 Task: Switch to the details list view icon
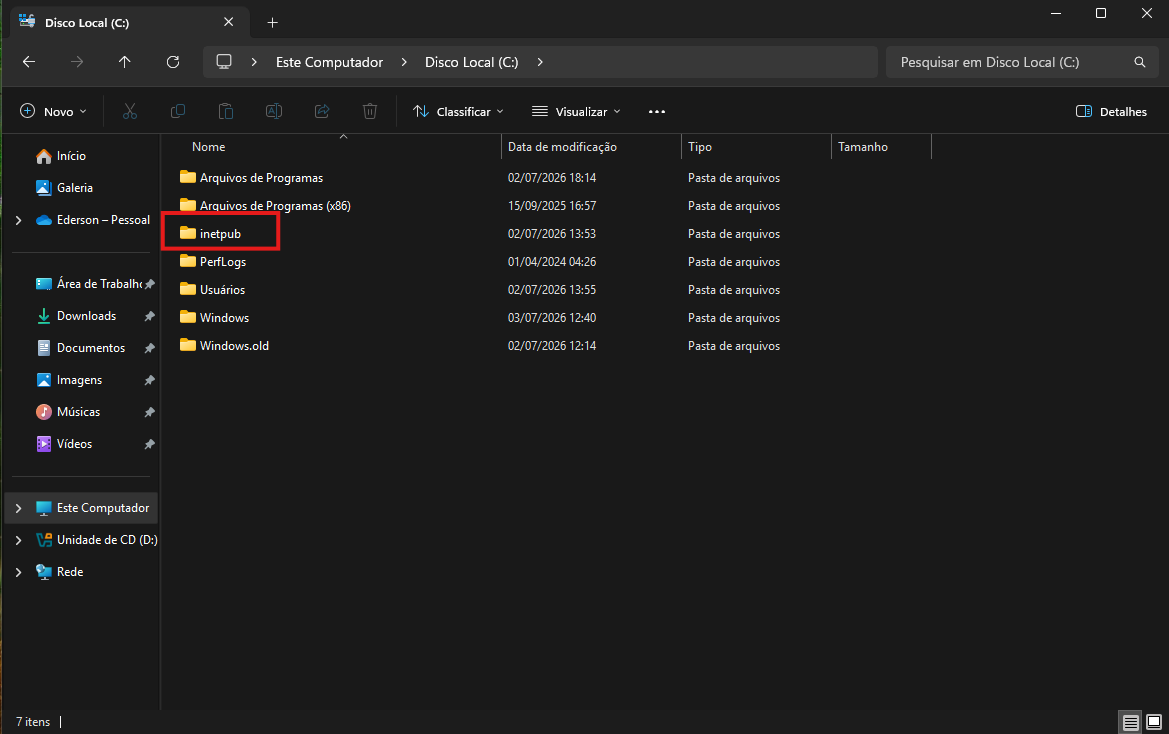click(x=1130, y=722)
